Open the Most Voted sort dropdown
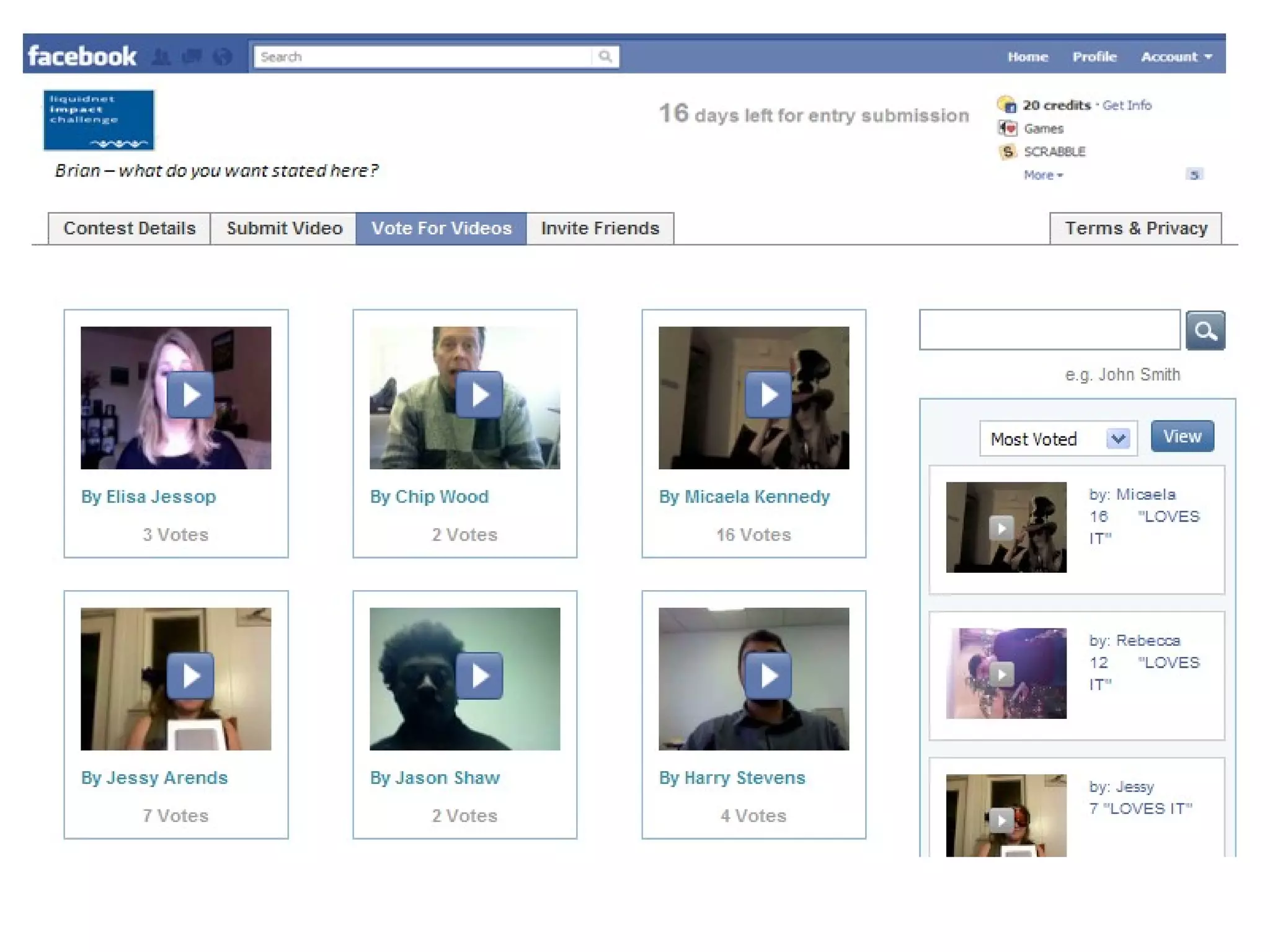The width and height of the screenshot is (1270, 952). click(x=1117, y=439)
